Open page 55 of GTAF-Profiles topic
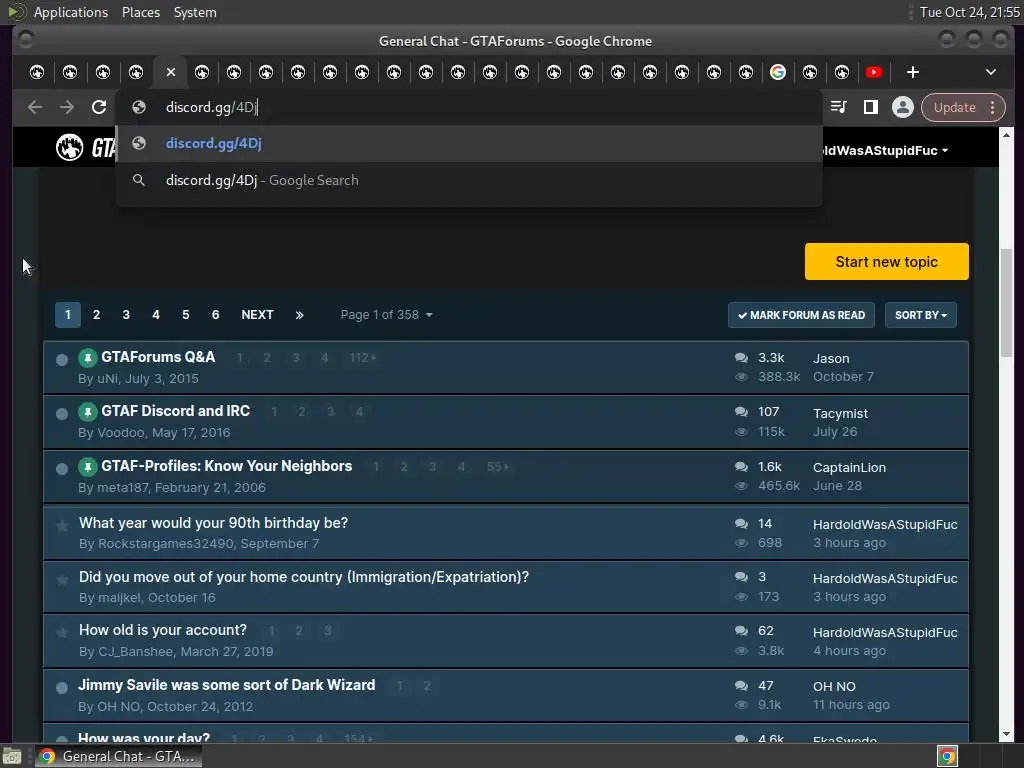Screen dimensions: 1024x768 pos(497,466)
